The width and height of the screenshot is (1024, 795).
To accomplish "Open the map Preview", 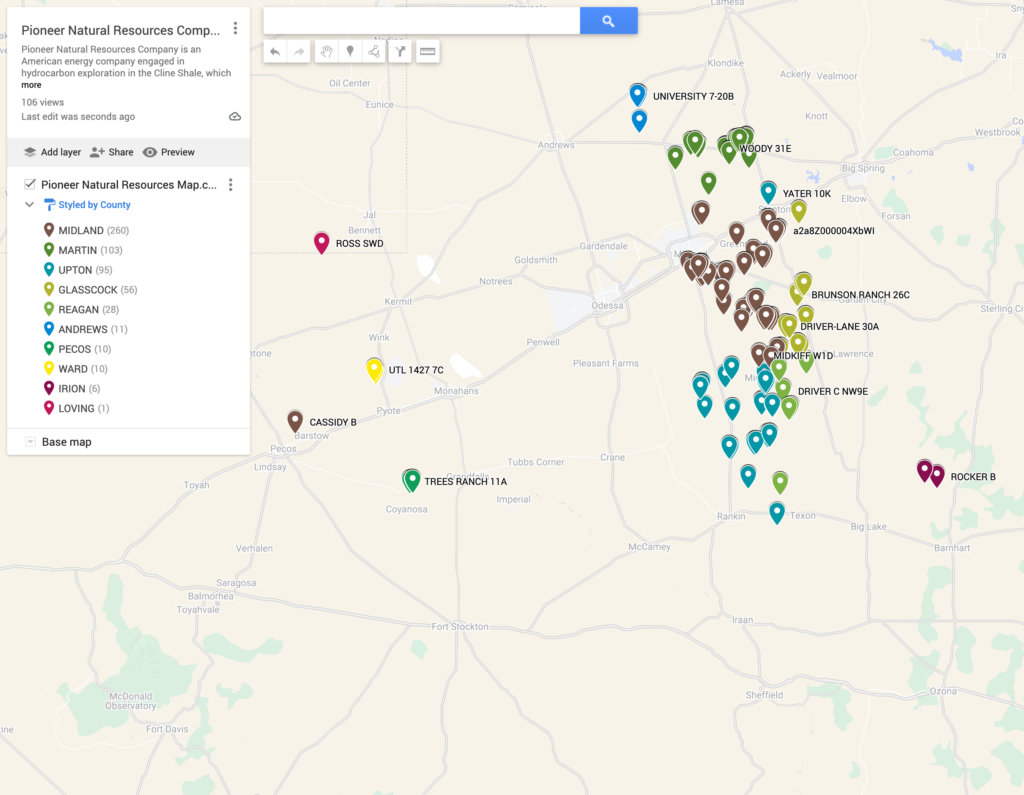I will 169,152.
